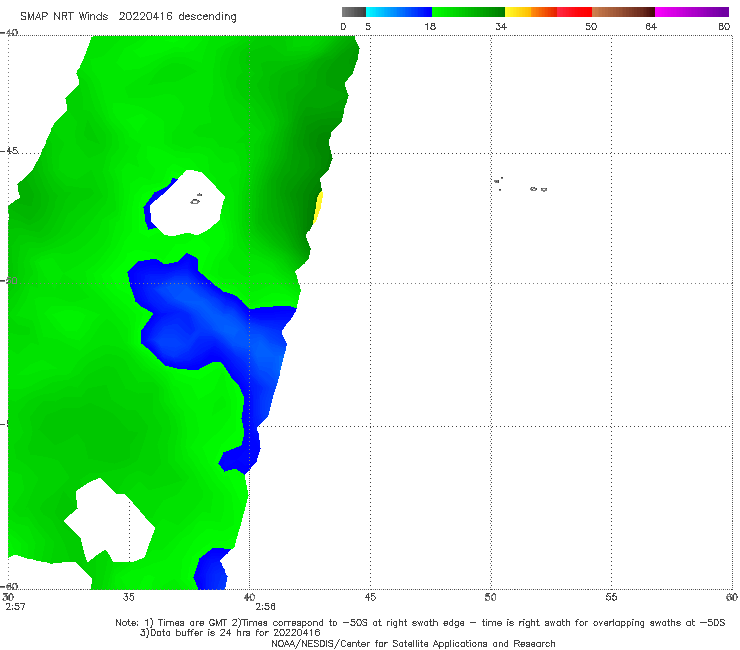The height and width of the screenshot is (650, 740).
Task: Click the '18' label under the color bar
Action: (430, 26)
